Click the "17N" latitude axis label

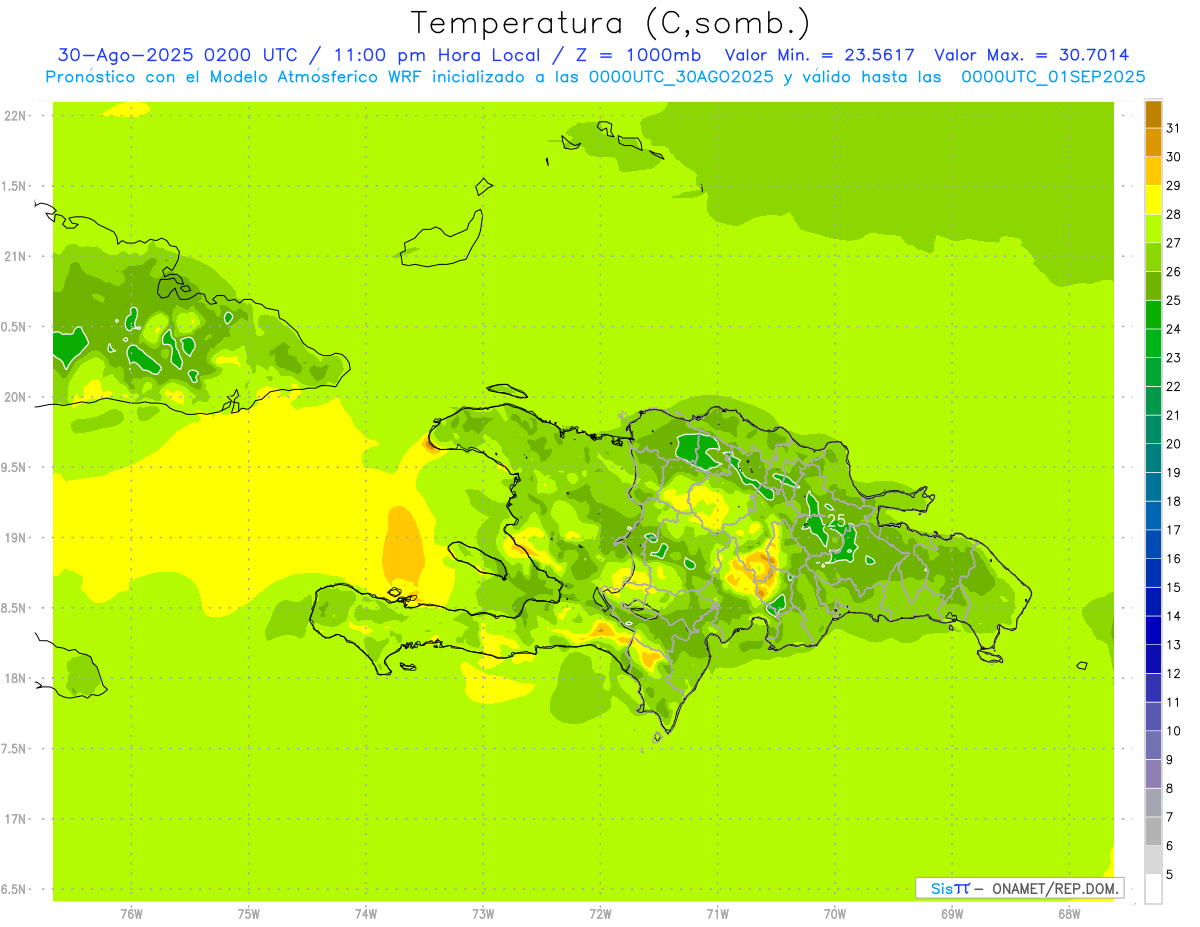[x=15, y=819]
